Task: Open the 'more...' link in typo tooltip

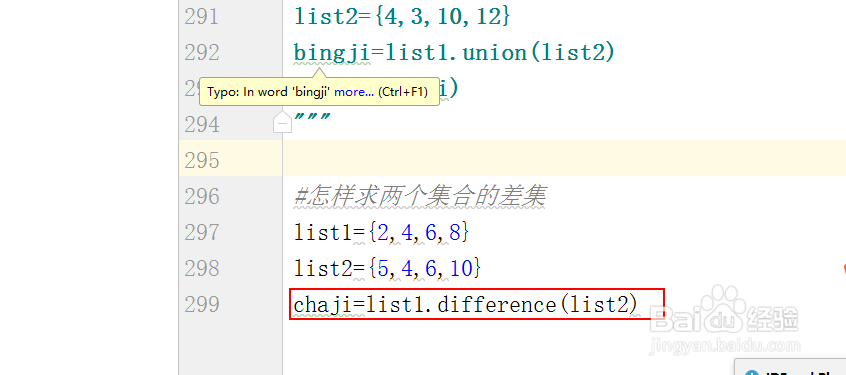Action: 353,92
